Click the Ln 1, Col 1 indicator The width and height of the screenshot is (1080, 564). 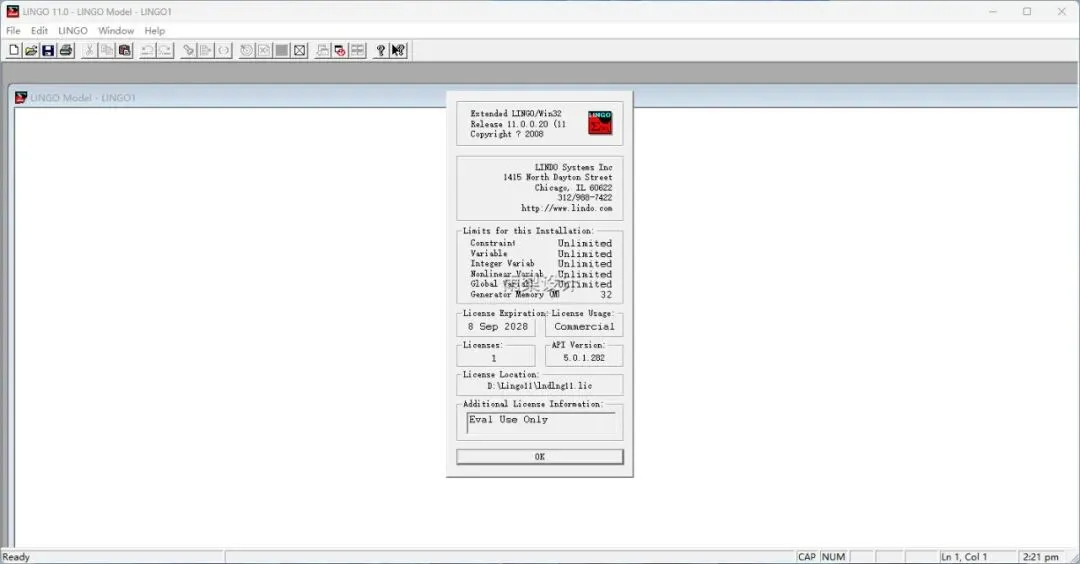click(x=964, y=557)
